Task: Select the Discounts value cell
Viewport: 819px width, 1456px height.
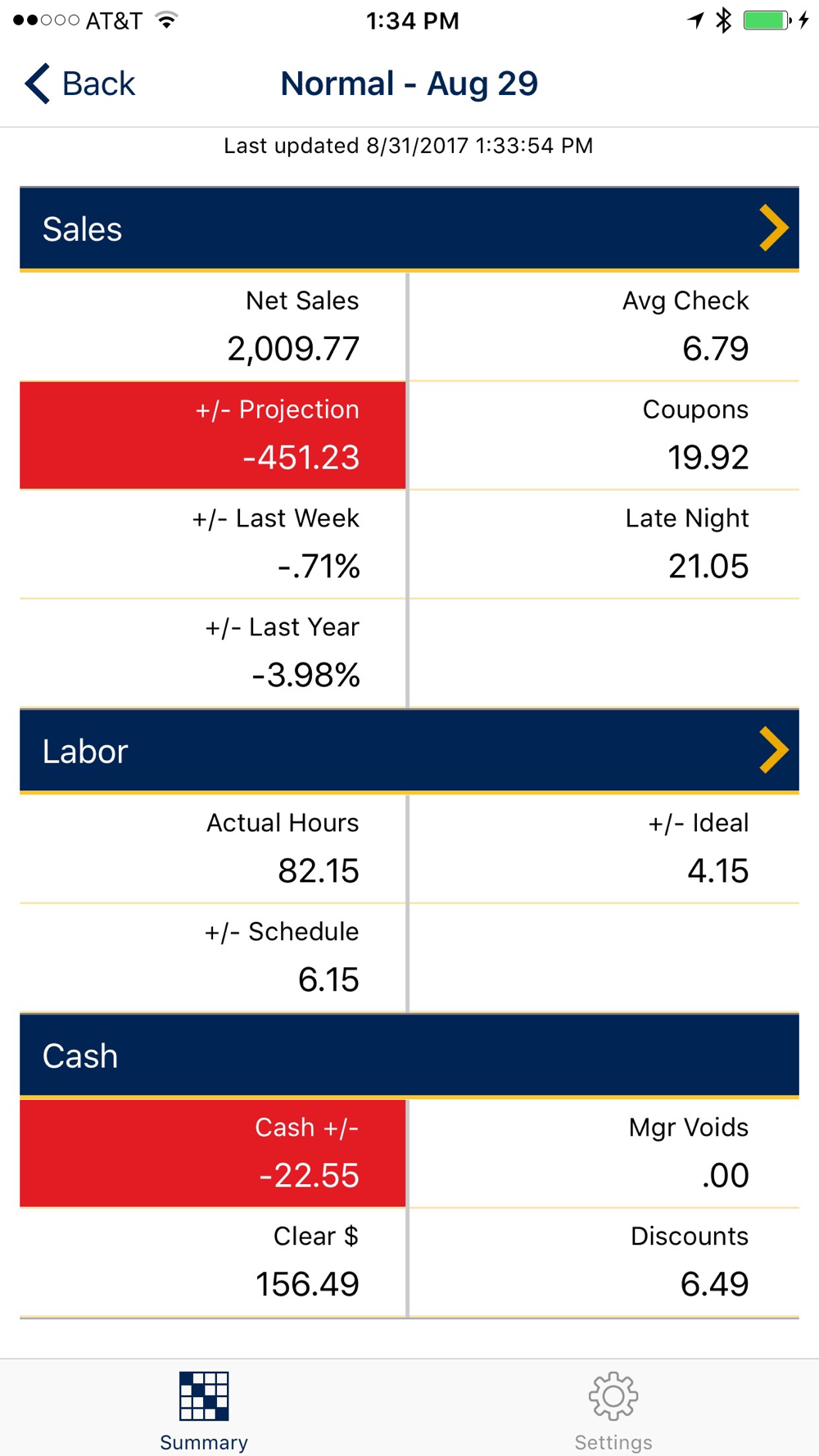Action: pos(604,1262)
